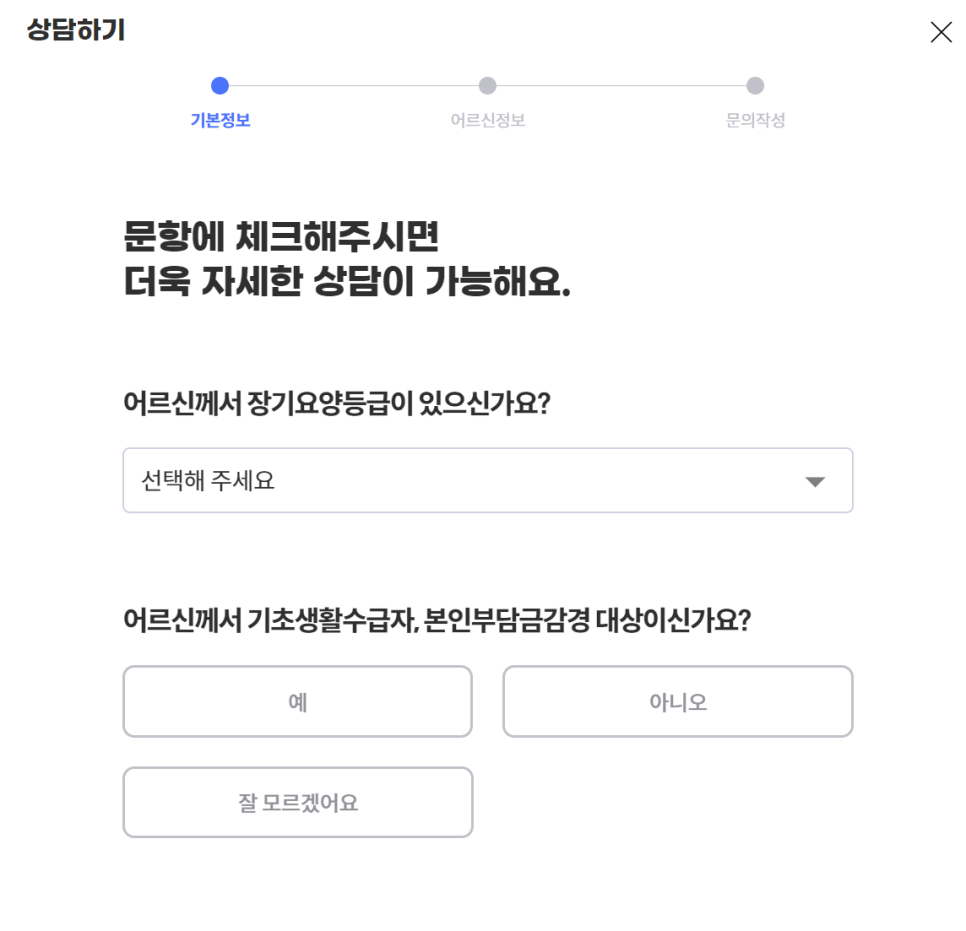Select the 잘 모르겠어요 option
Screen dimensions: 966x931
tap(297, 803)
